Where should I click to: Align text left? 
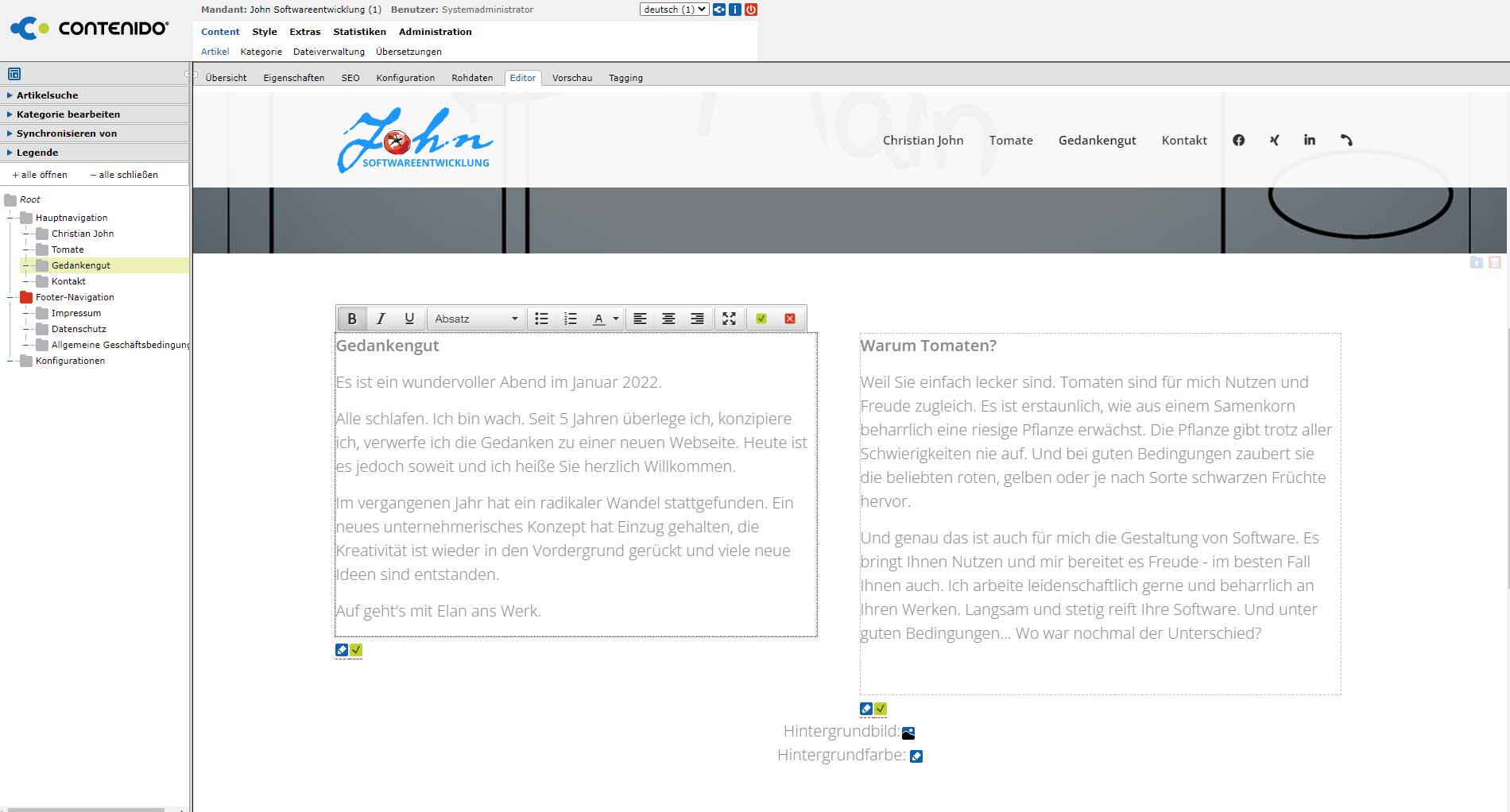(x=640, y=319)
